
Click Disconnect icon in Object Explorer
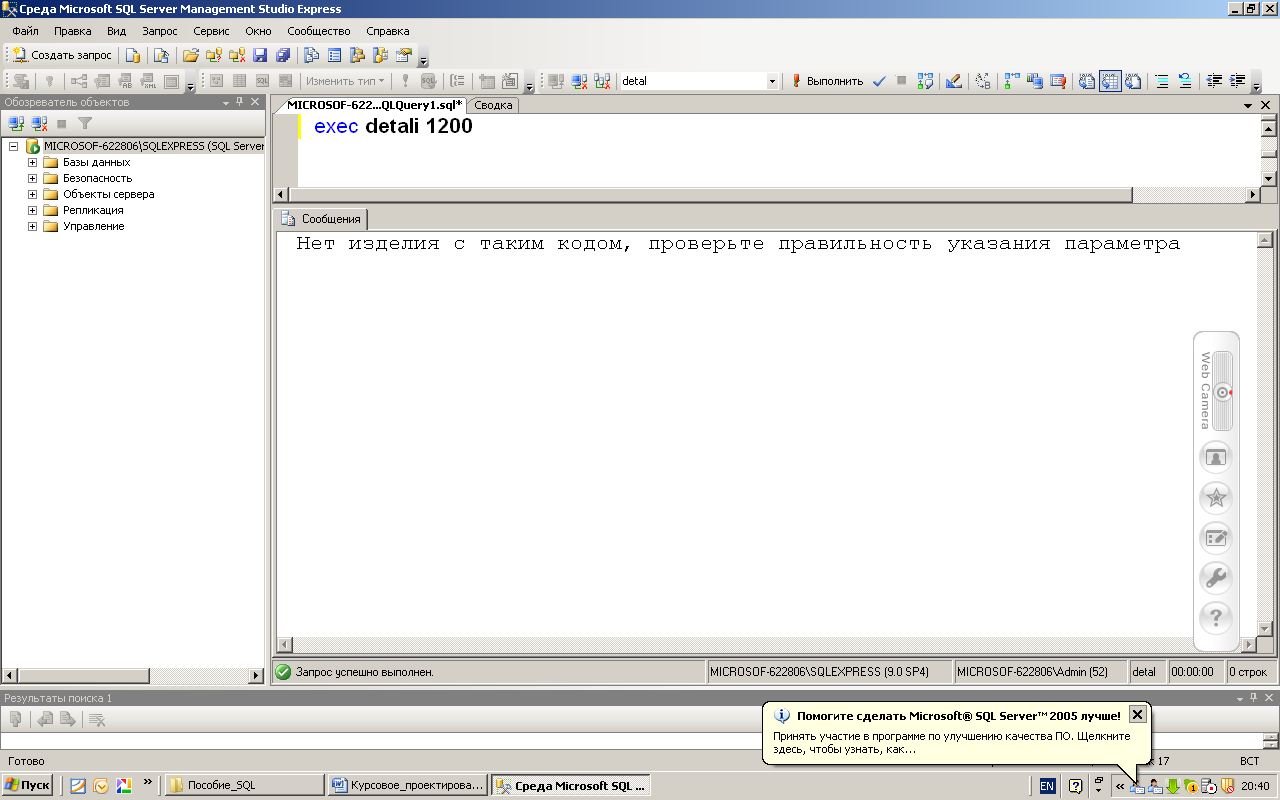39,123
